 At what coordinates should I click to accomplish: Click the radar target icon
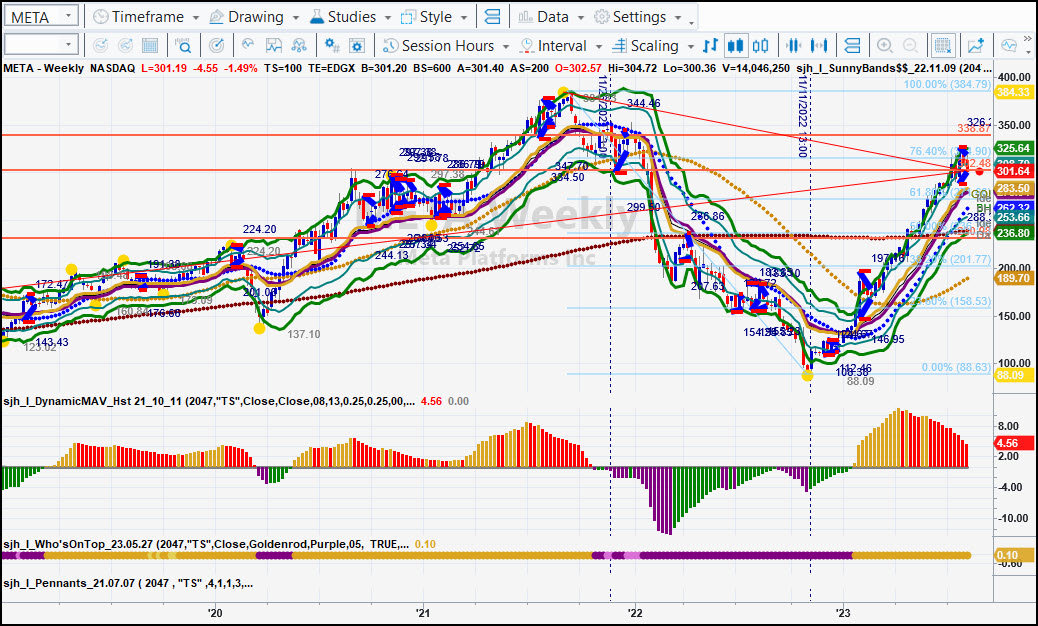[x=216, y=46]
